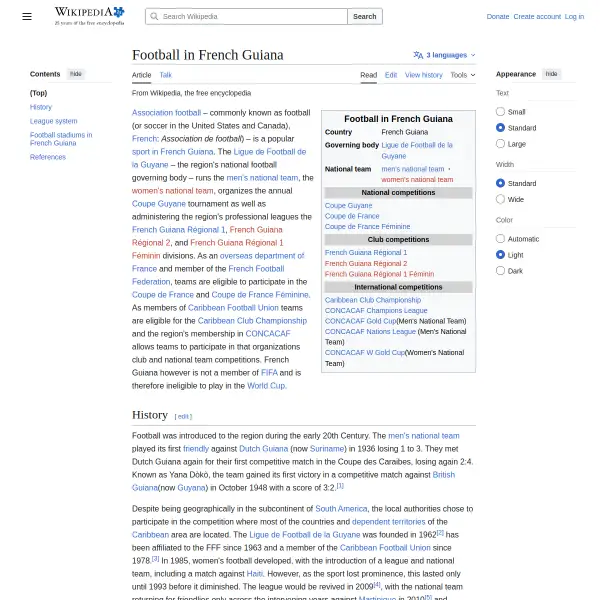Select Standard width option

pyautogui.click(x=500, y=183)
